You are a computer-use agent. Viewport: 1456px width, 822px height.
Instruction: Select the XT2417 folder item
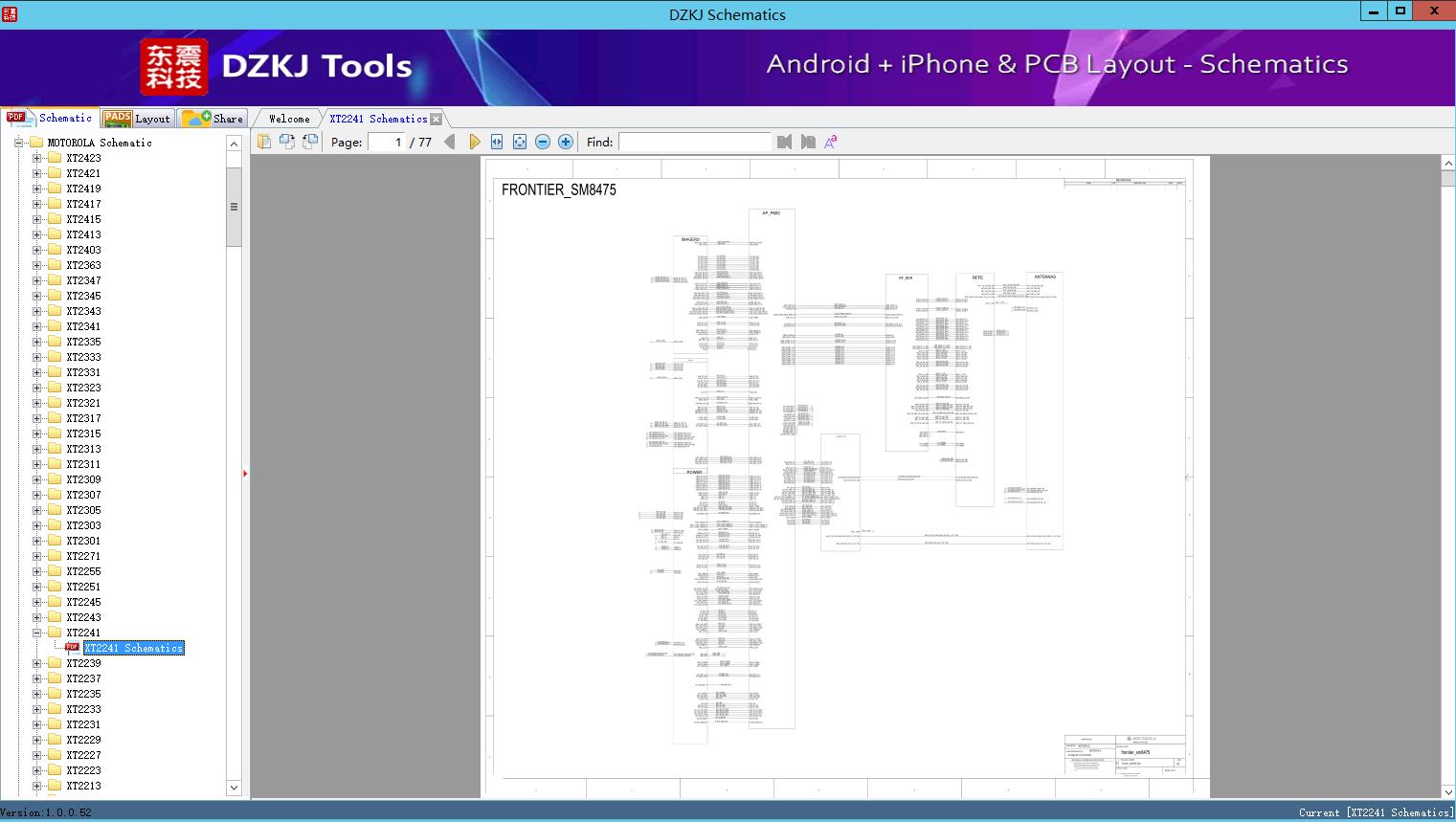[83, 204]
